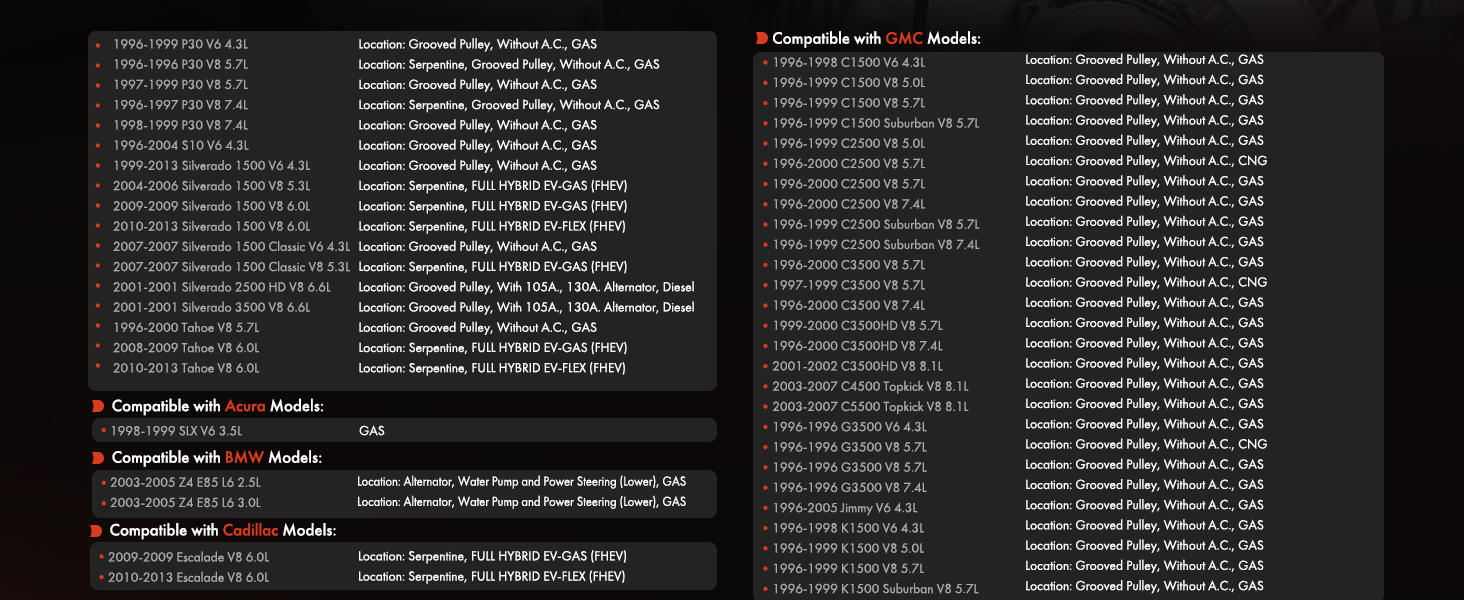Image resolution: width=1464 pixels, height=600 pixels.
Task: Select GMC '2001-2002 C3500HD V8 8.1L'
Action: click(x=857, y=367)
